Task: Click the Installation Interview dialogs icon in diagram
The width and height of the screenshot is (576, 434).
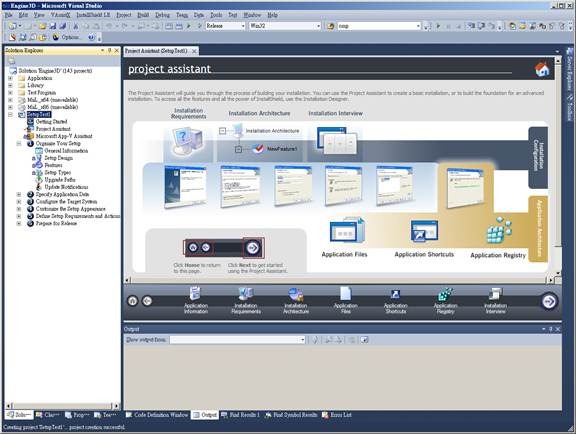Action: coord(336,140)
